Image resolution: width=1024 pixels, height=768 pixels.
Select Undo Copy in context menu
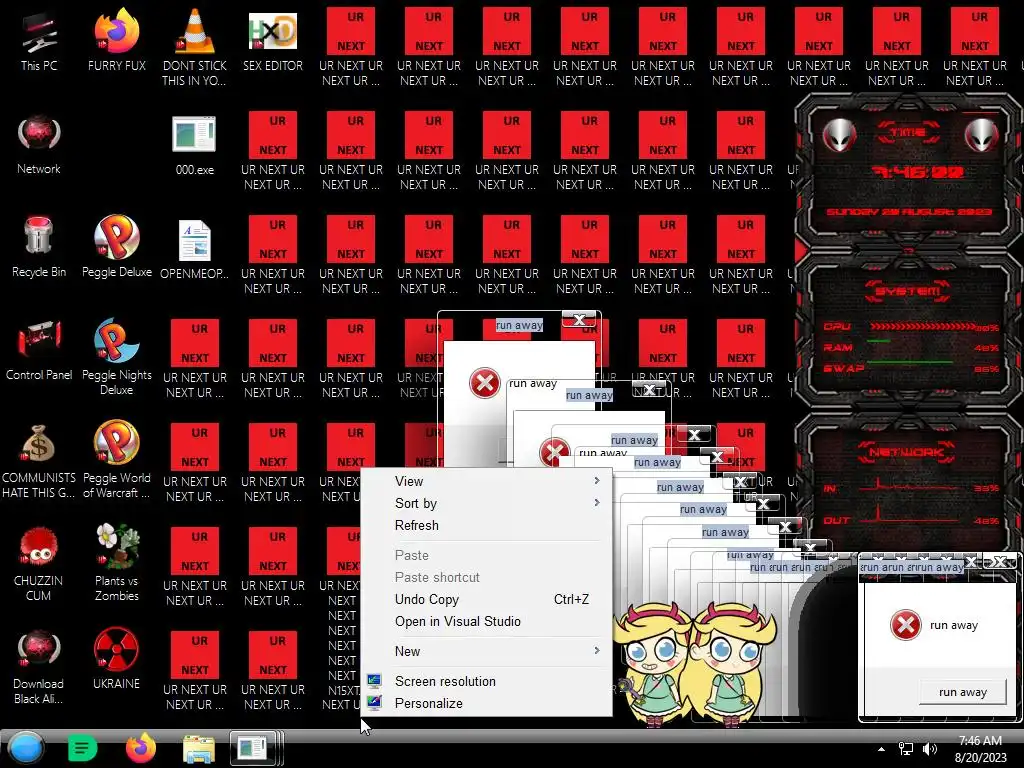[487, 600]
